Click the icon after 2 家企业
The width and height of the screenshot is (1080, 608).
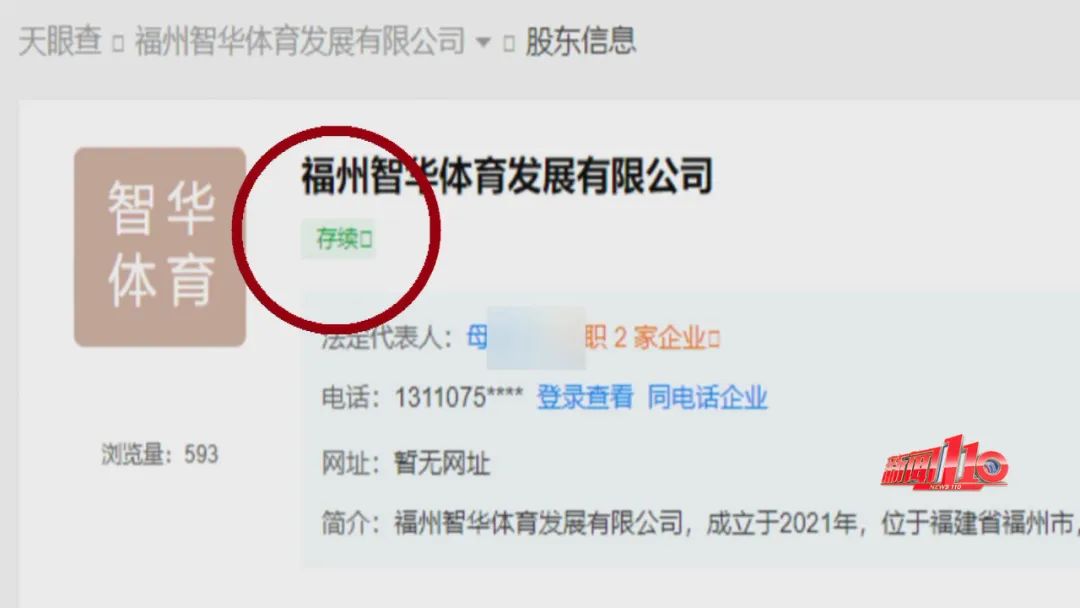coord(714,339)
